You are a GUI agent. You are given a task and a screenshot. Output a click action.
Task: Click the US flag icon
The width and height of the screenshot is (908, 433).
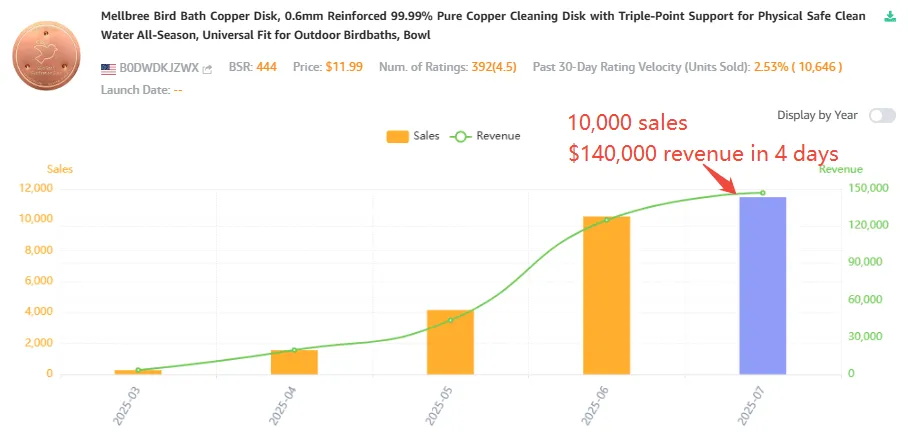click(x=108, y=69)
